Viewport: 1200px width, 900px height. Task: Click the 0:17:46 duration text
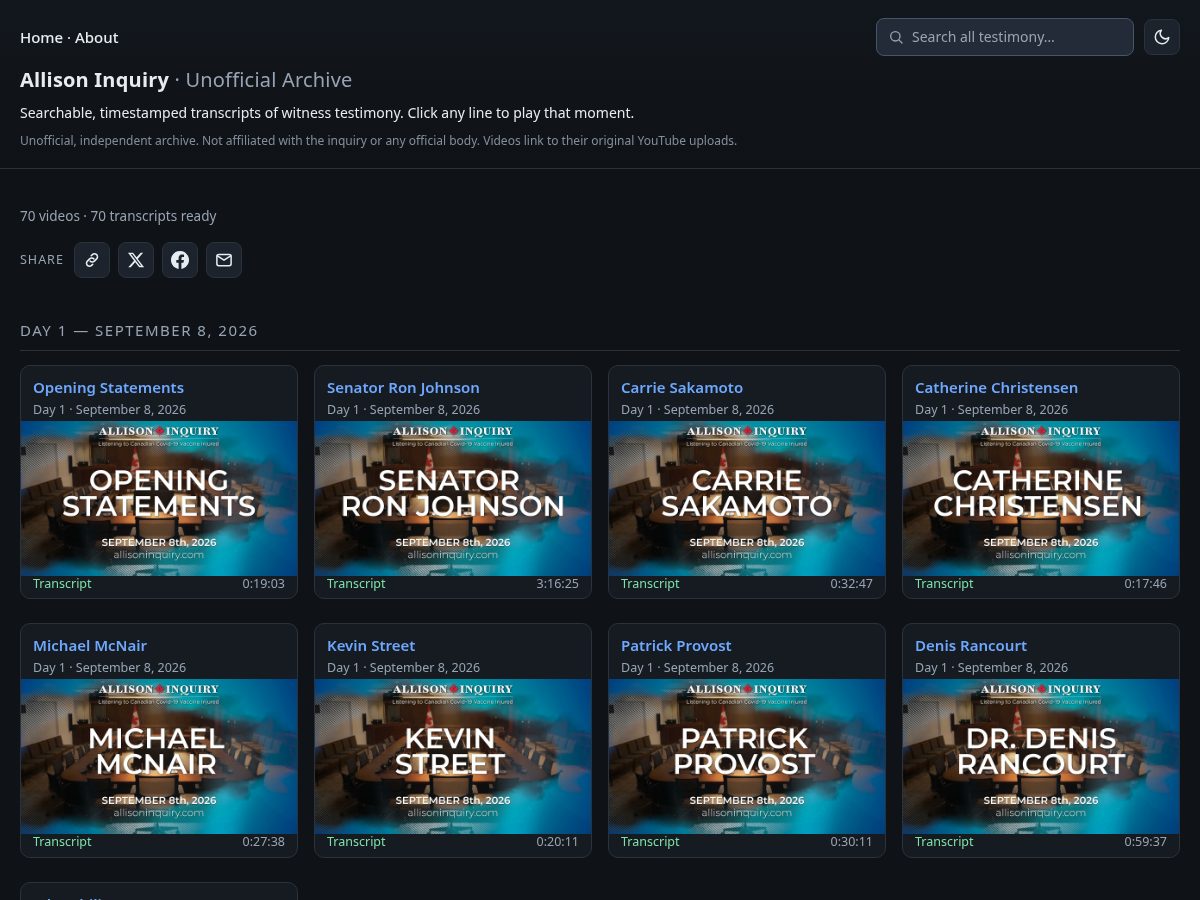[1145, 584]
